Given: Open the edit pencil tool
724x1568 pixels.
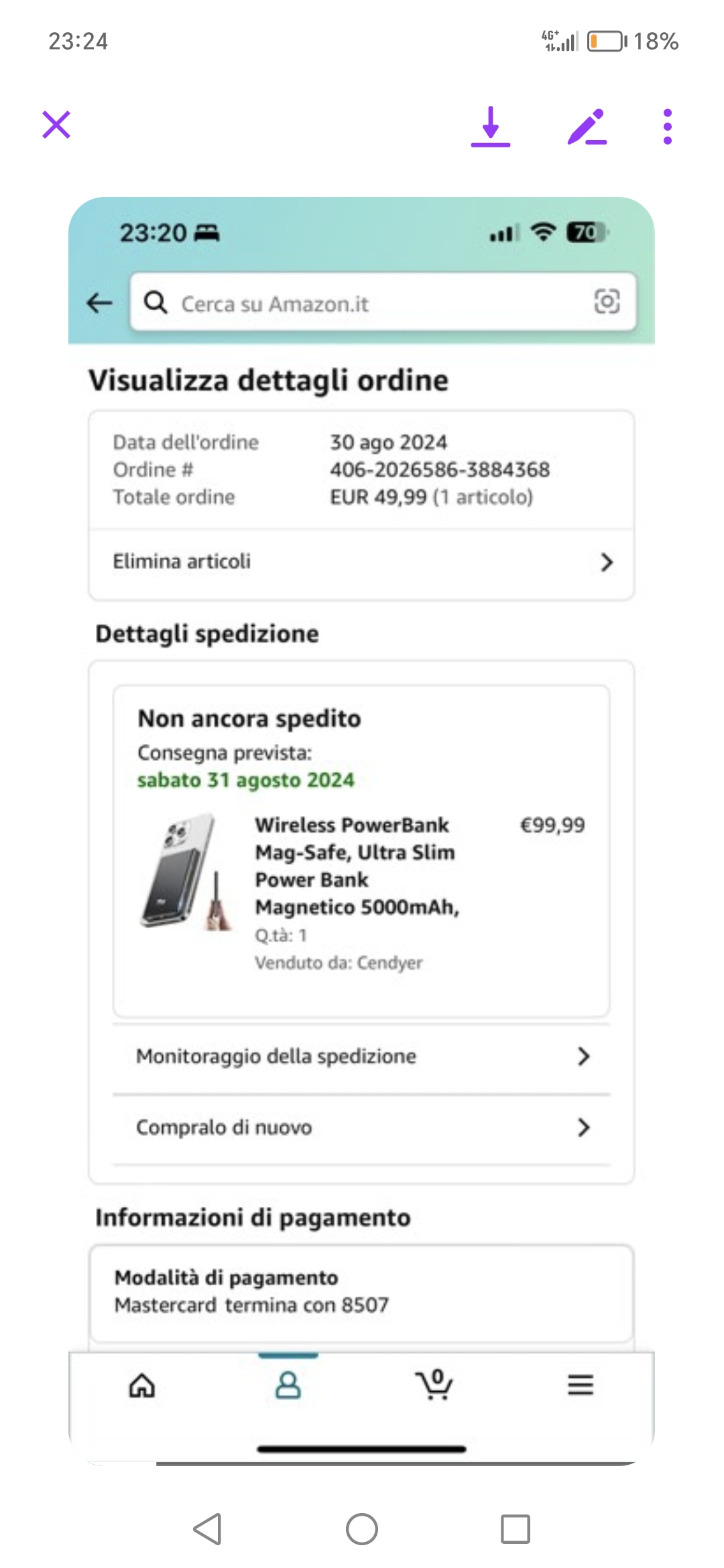Looking at the screenshot, I should click(587, 127).
